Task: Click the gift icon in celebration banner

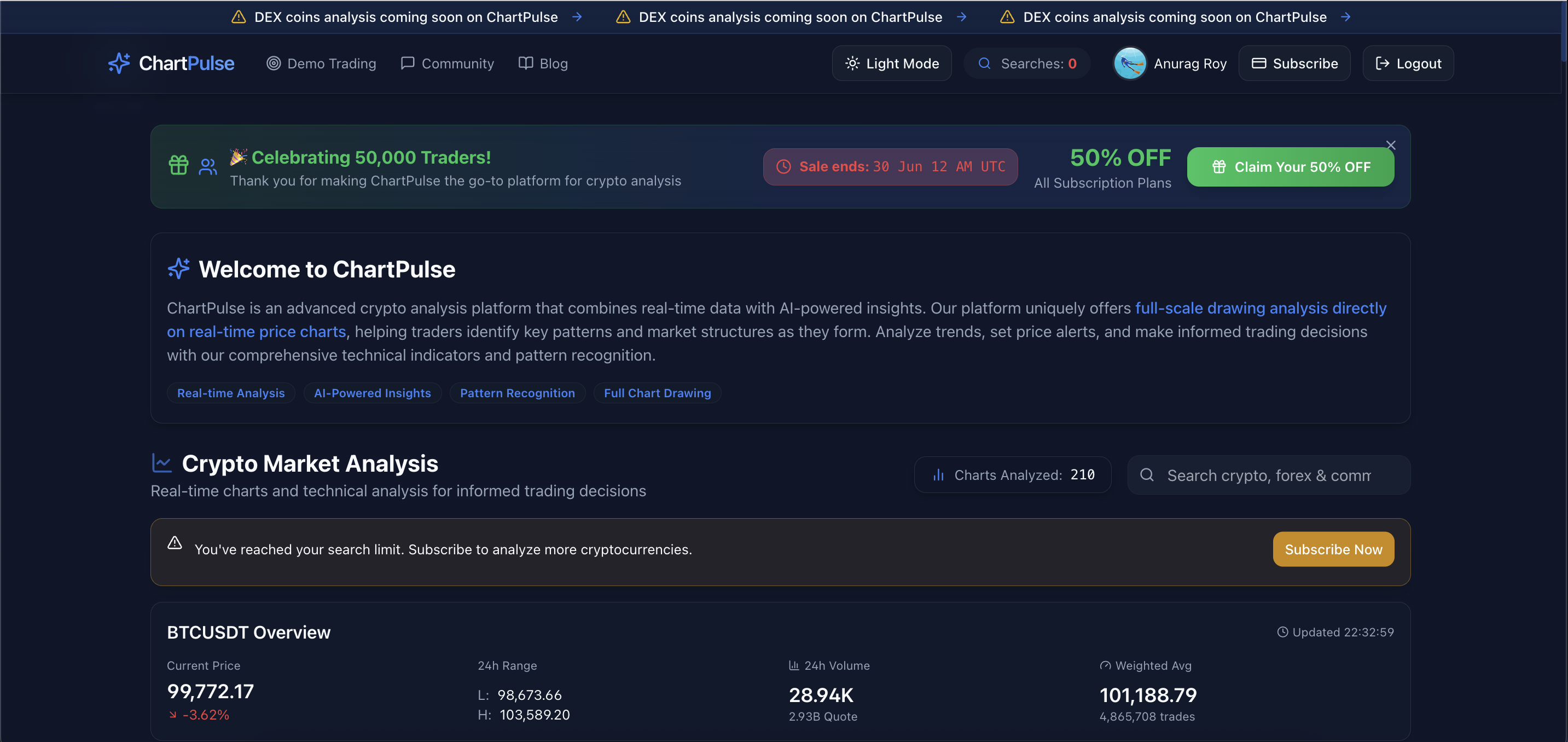Action: click(178, 166)
